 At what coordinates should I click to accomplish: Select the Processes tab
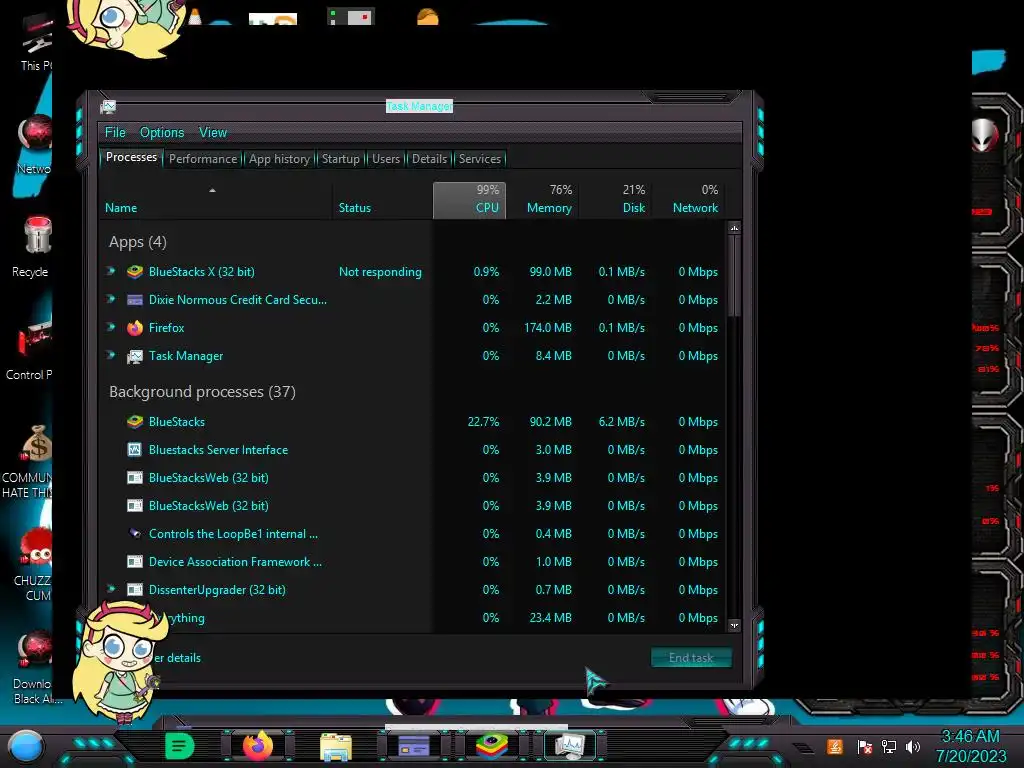tap(131, 157)
